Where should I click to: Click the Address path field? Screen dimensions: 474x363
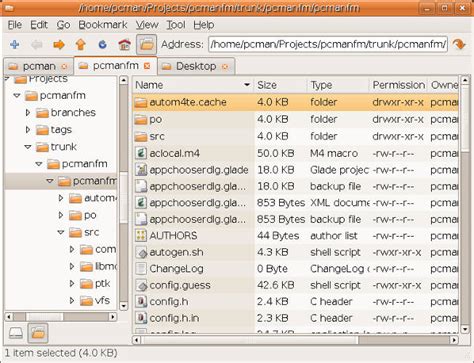[328, 44]
